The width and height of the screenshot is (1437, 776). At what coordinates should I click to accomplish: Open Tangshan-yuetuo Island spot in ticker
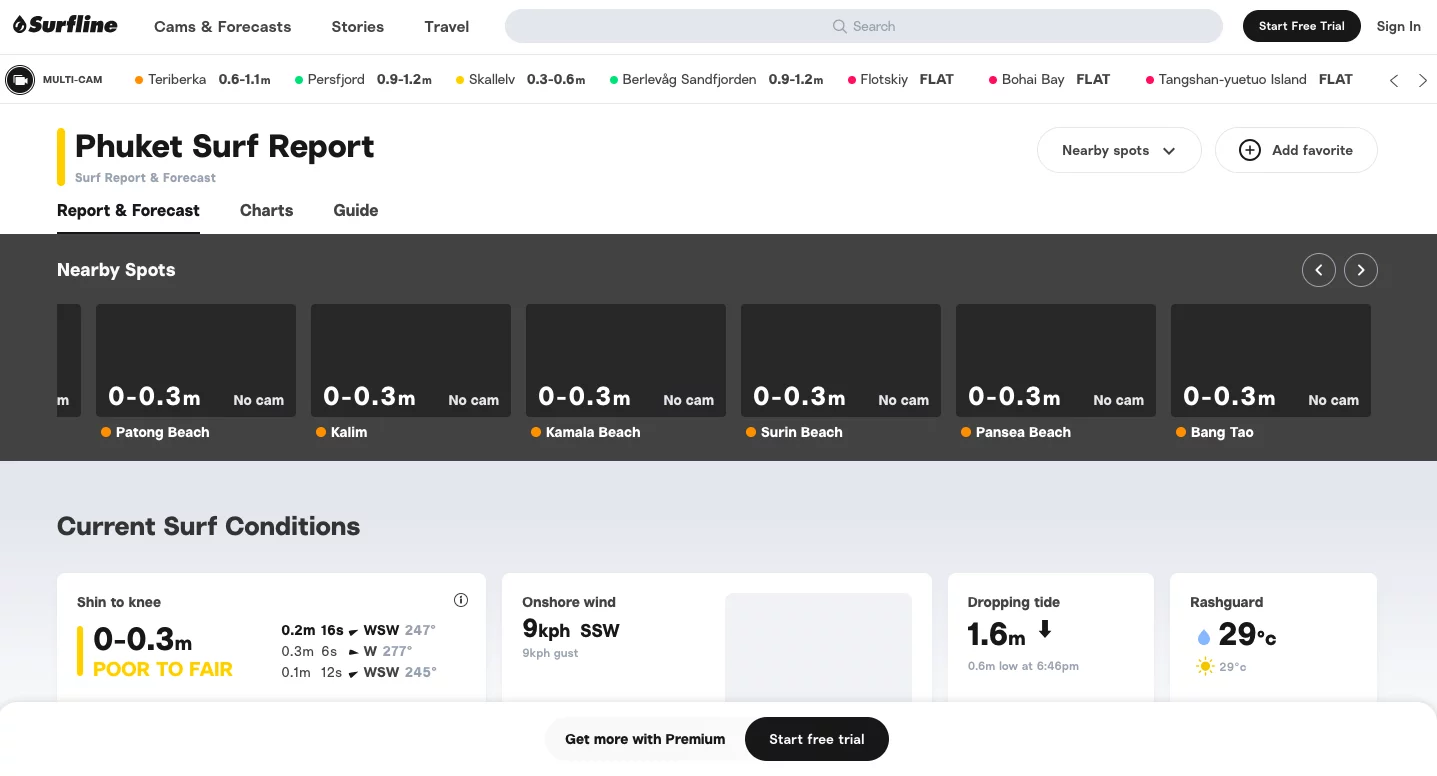tap(1249, 79)
